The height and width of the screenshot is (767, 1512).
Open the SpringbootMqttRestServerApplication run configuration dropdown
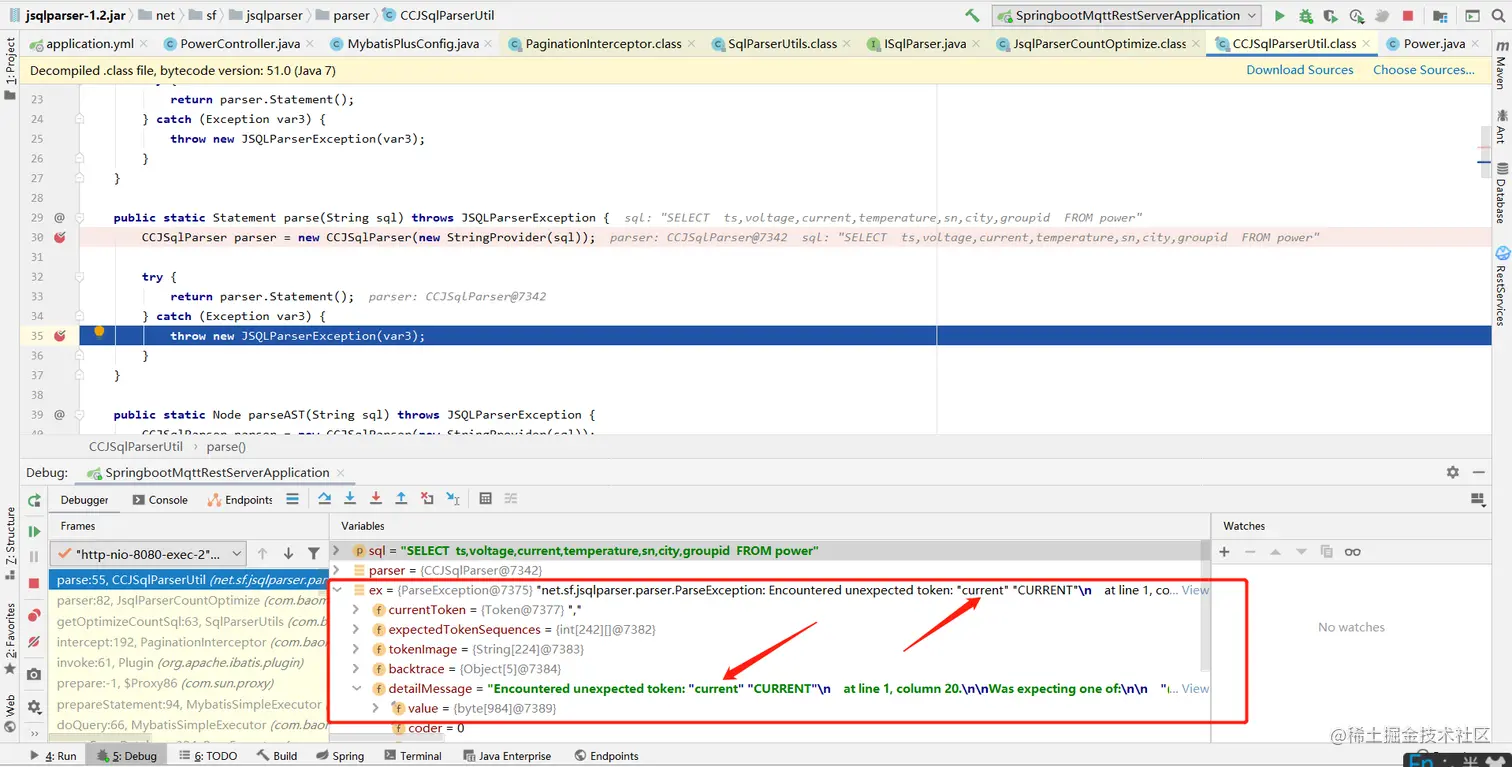(x=1127, y=15)
